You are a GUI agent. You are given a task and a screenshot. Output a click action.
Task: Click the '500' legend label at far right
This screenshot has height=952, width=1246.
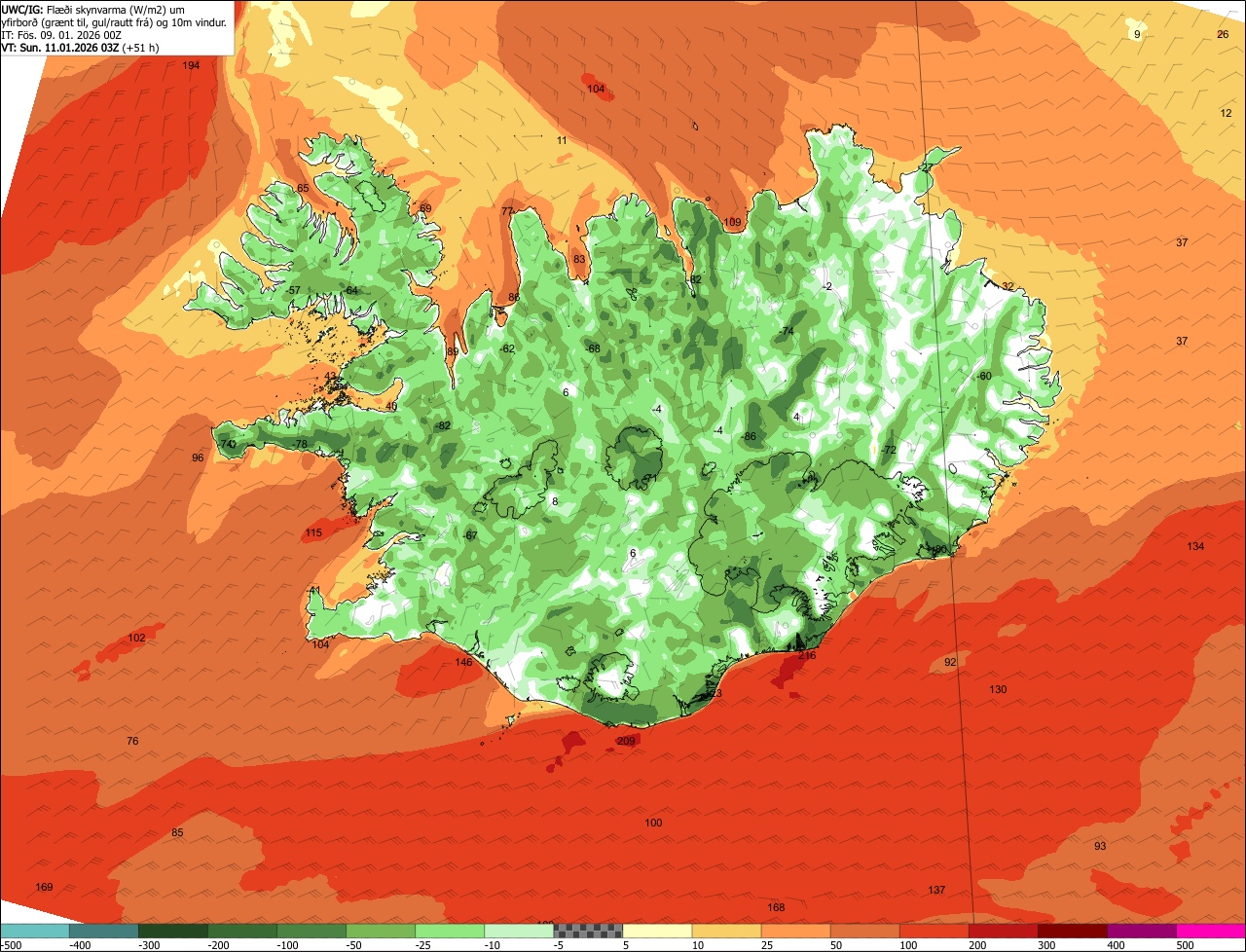pyautogui.click(x=1184, y=944)
